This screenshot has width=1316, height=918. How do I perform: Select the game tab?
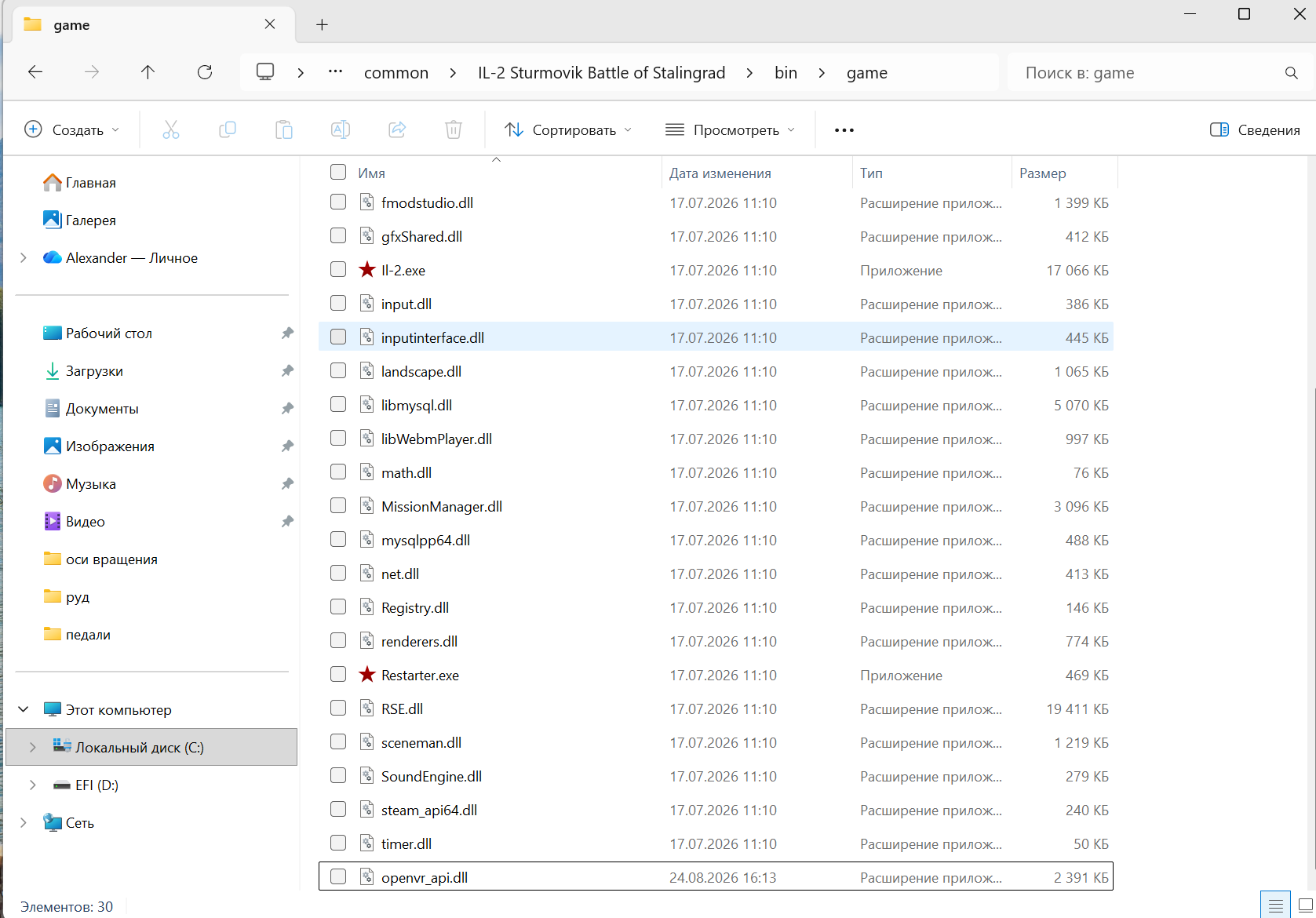point(154,25)
